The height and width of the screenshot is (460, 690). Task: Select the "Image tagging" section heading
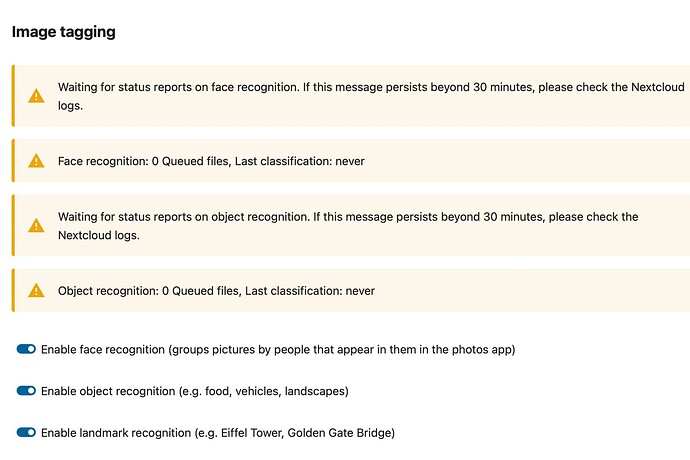tap(64, 32)
